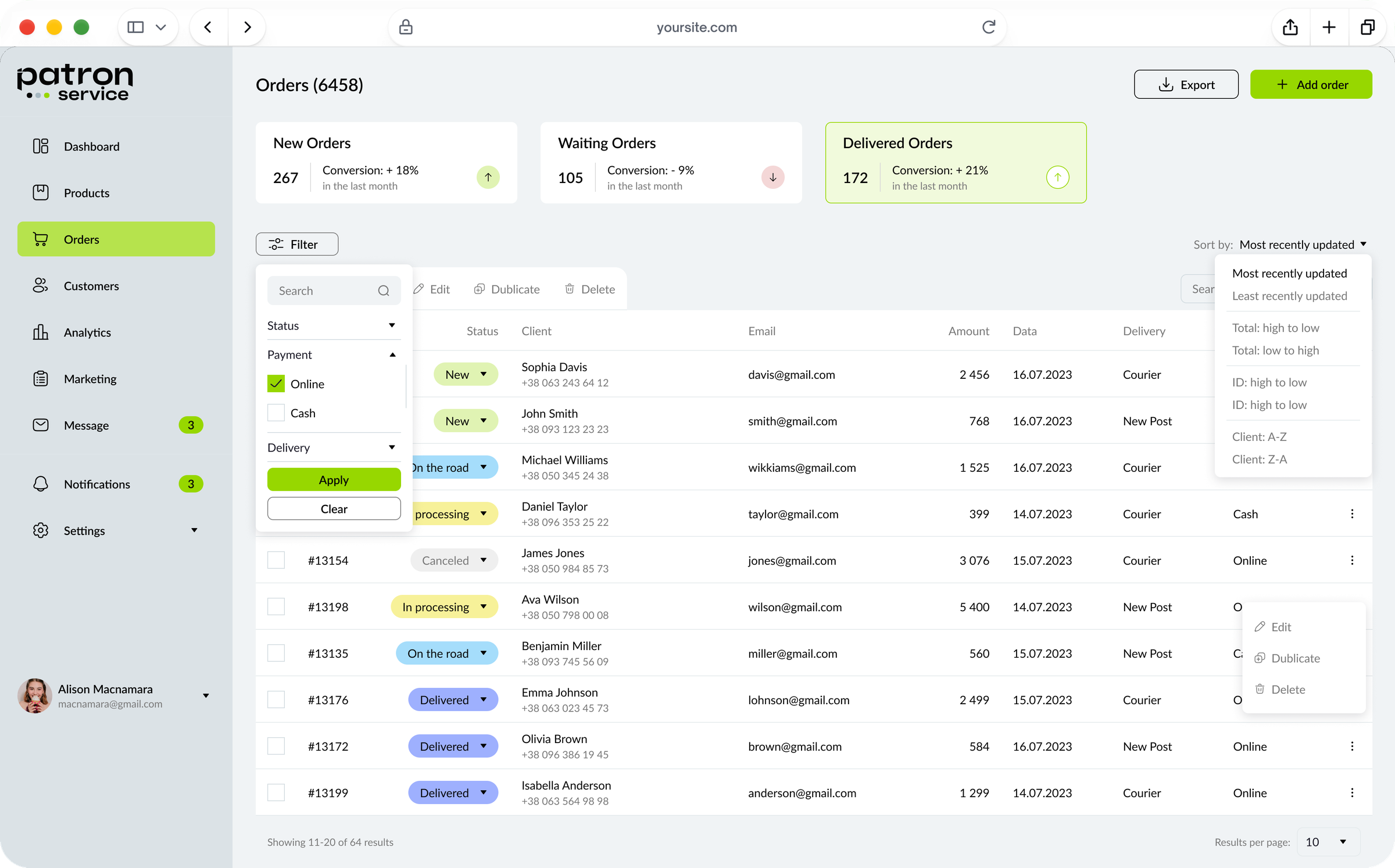This screenshot has width=1395, height=868.
Task: Choose Total: high to low sort option
Action: point(1275,328)
